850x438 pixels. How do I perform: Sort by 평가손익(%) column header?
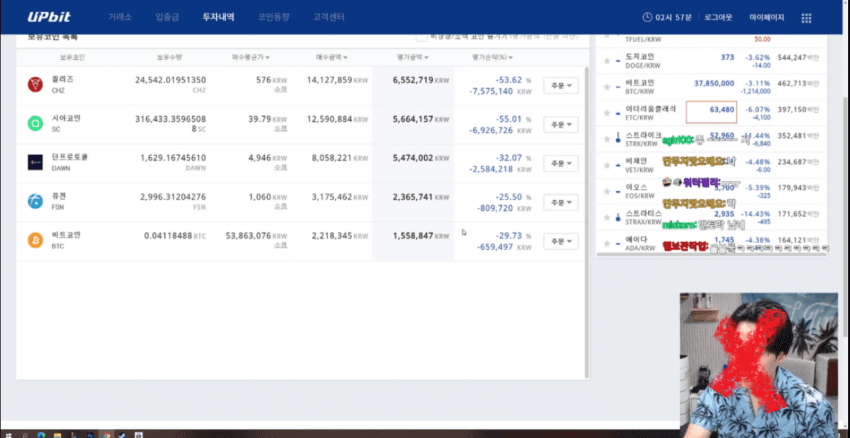tap(493, 57)
